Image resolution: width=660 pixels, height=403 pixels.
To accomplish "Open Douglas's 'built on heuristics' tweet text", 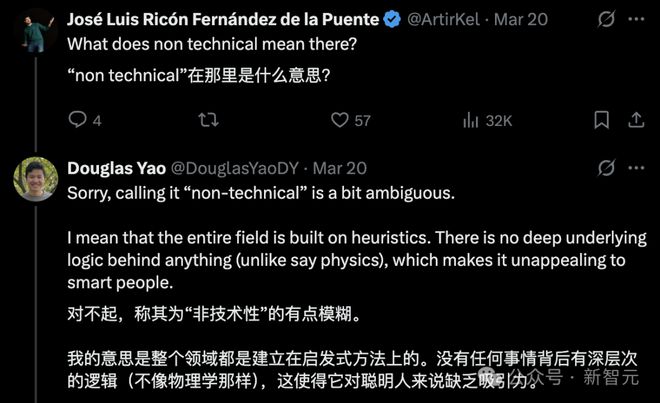I will point(340,259).
